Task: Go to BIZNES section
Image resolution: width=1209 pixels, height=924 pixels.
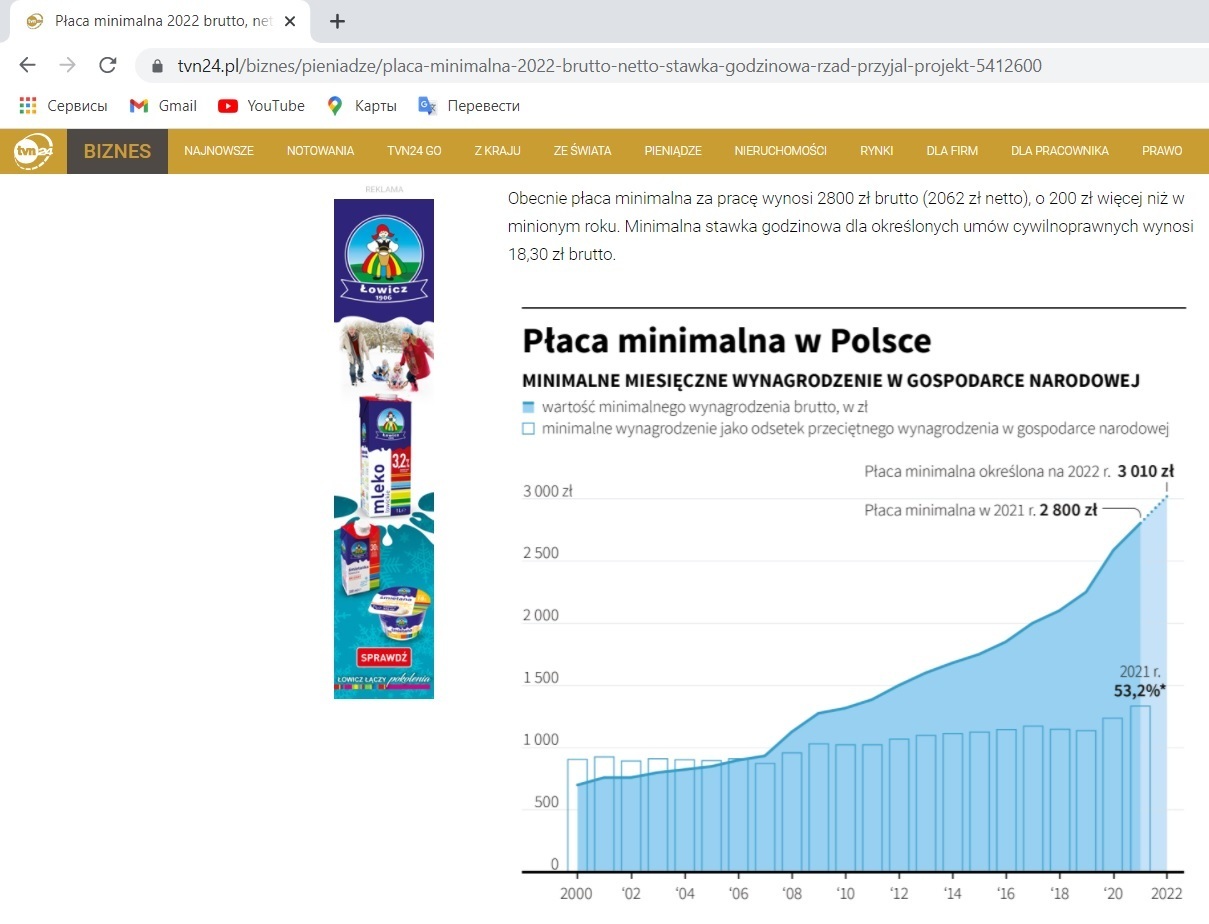Action: click(117, 151)
